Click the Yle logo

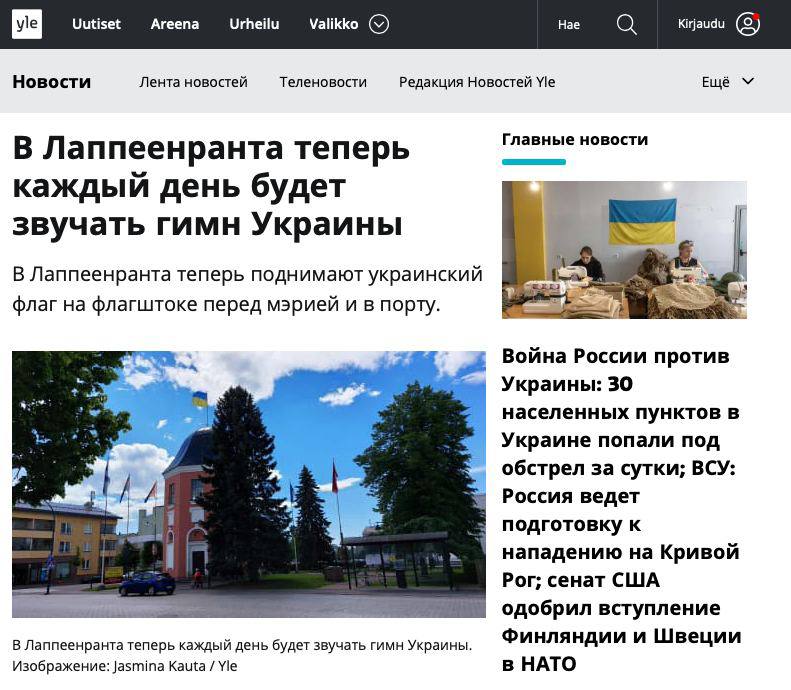(x=27, y=24)
